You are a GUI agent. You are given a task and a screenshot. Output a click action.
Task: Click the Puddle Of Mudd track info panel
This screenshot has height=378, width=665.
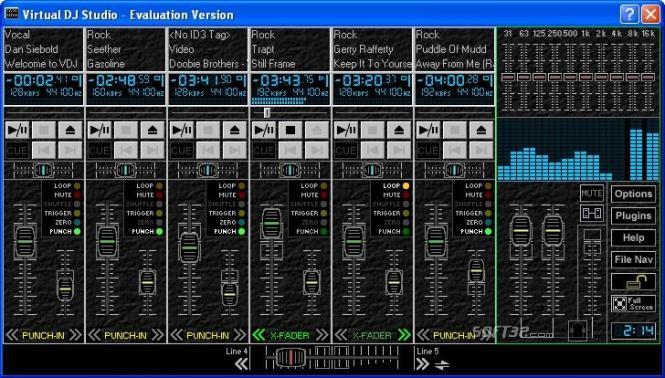pyautogui.click(x=455, y=49)
